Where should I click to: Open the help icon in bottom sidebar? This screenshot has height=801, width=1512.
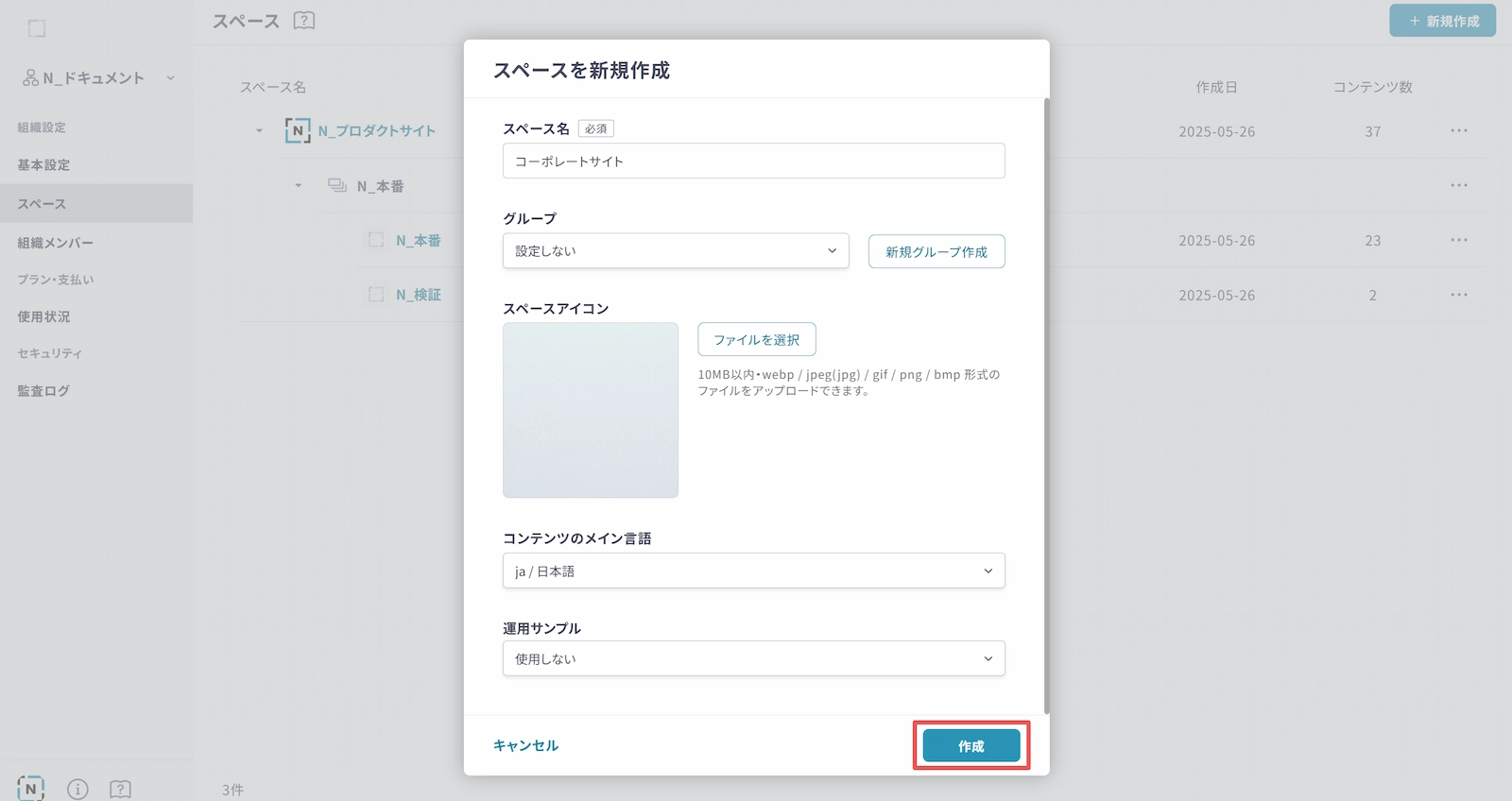coord(120,789)
